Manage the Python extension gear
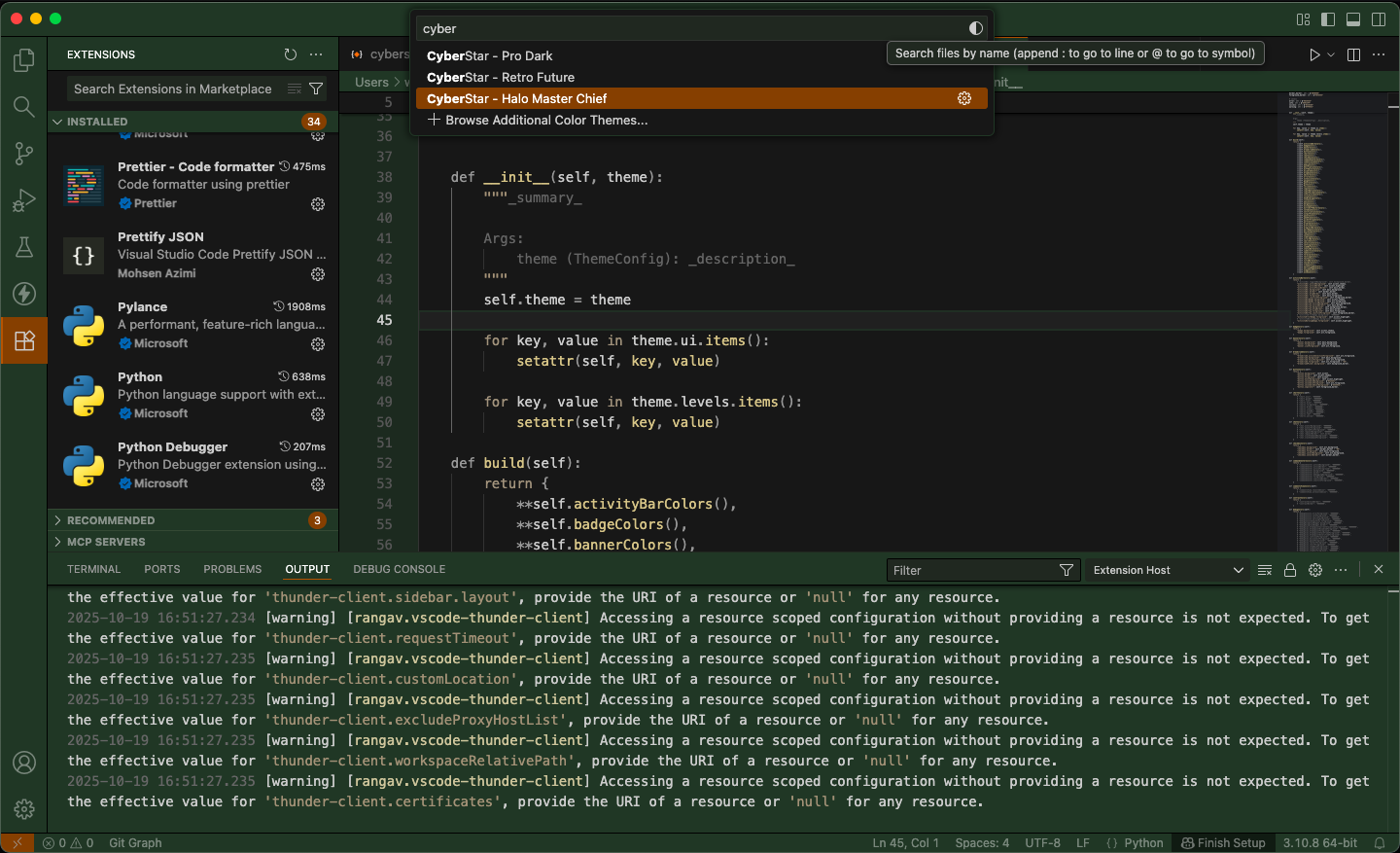This screenshot has width=1400, height=853. [318, 414]
